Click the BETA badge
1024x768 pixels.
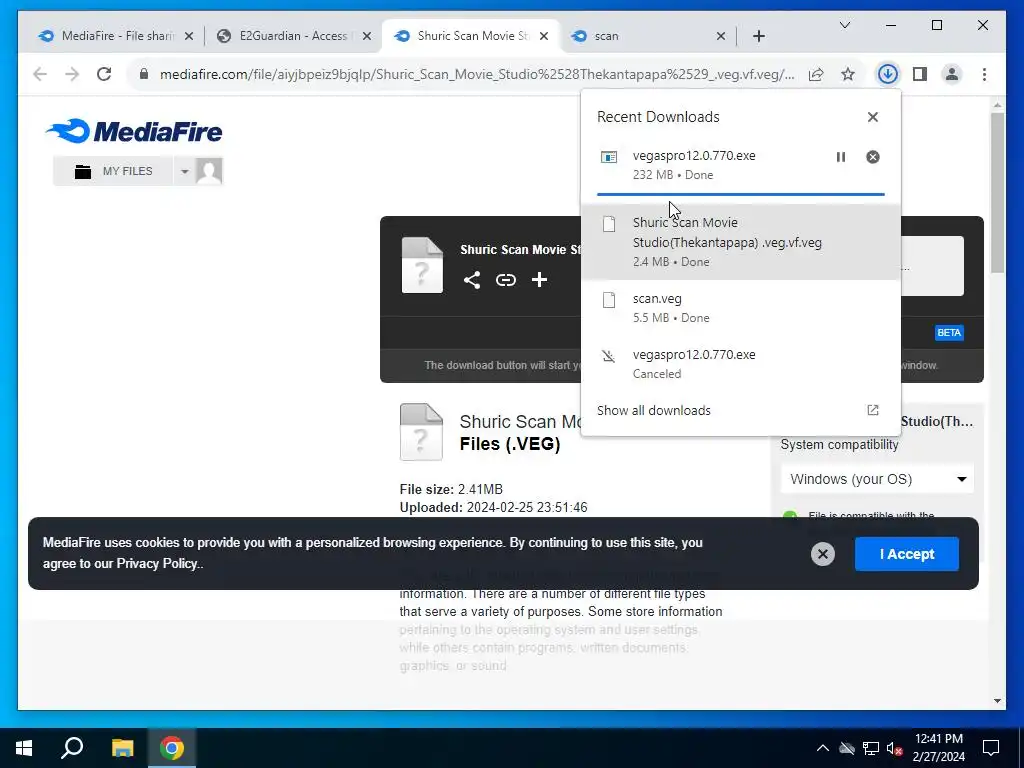(x=949, y=332)
